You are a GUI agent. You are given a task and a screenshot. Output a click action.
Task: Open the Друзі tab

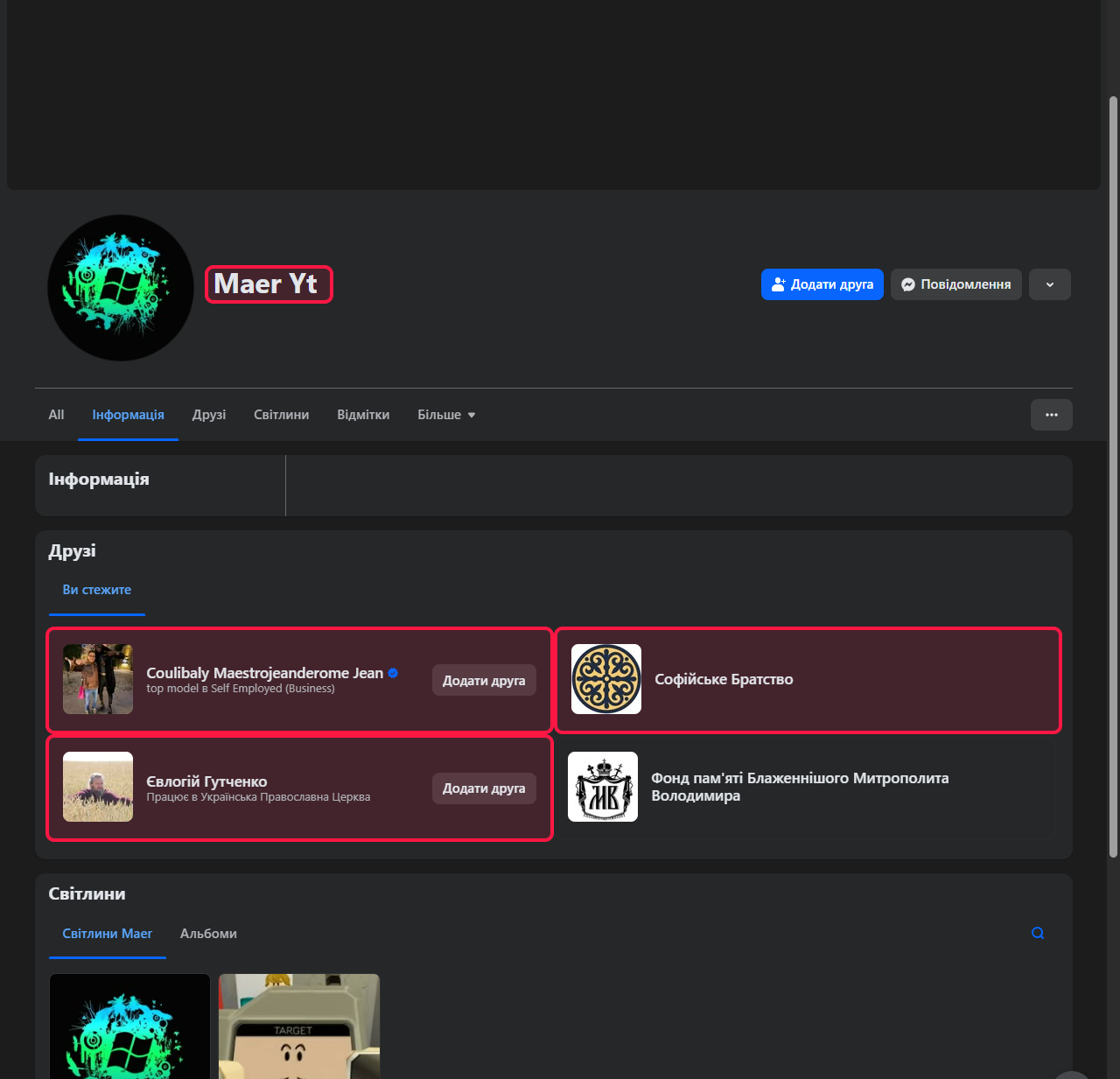pyautogui.click(x=209, y=415)
